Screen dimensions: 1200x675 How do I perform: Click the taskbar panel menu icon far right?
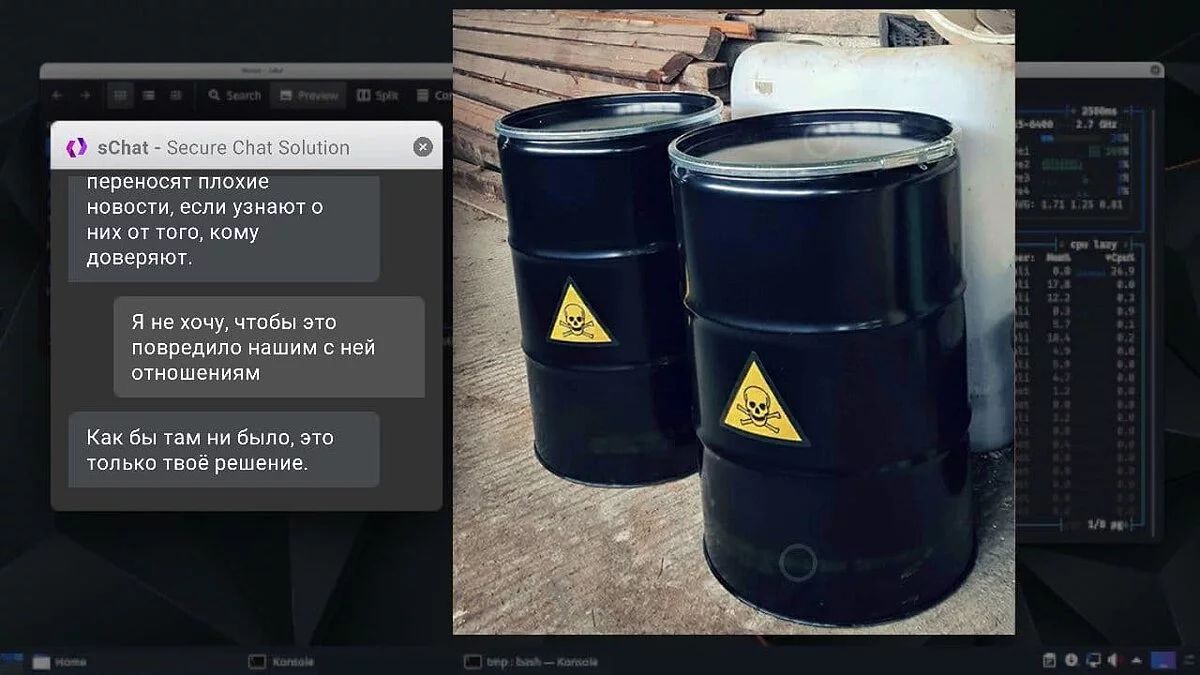click(1189, 660)
